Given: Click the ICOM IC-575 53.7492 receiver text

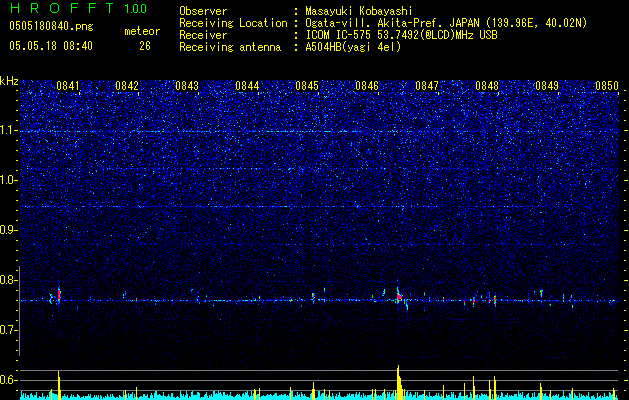Looking at the screenshot, I should [x=401, y=35].
